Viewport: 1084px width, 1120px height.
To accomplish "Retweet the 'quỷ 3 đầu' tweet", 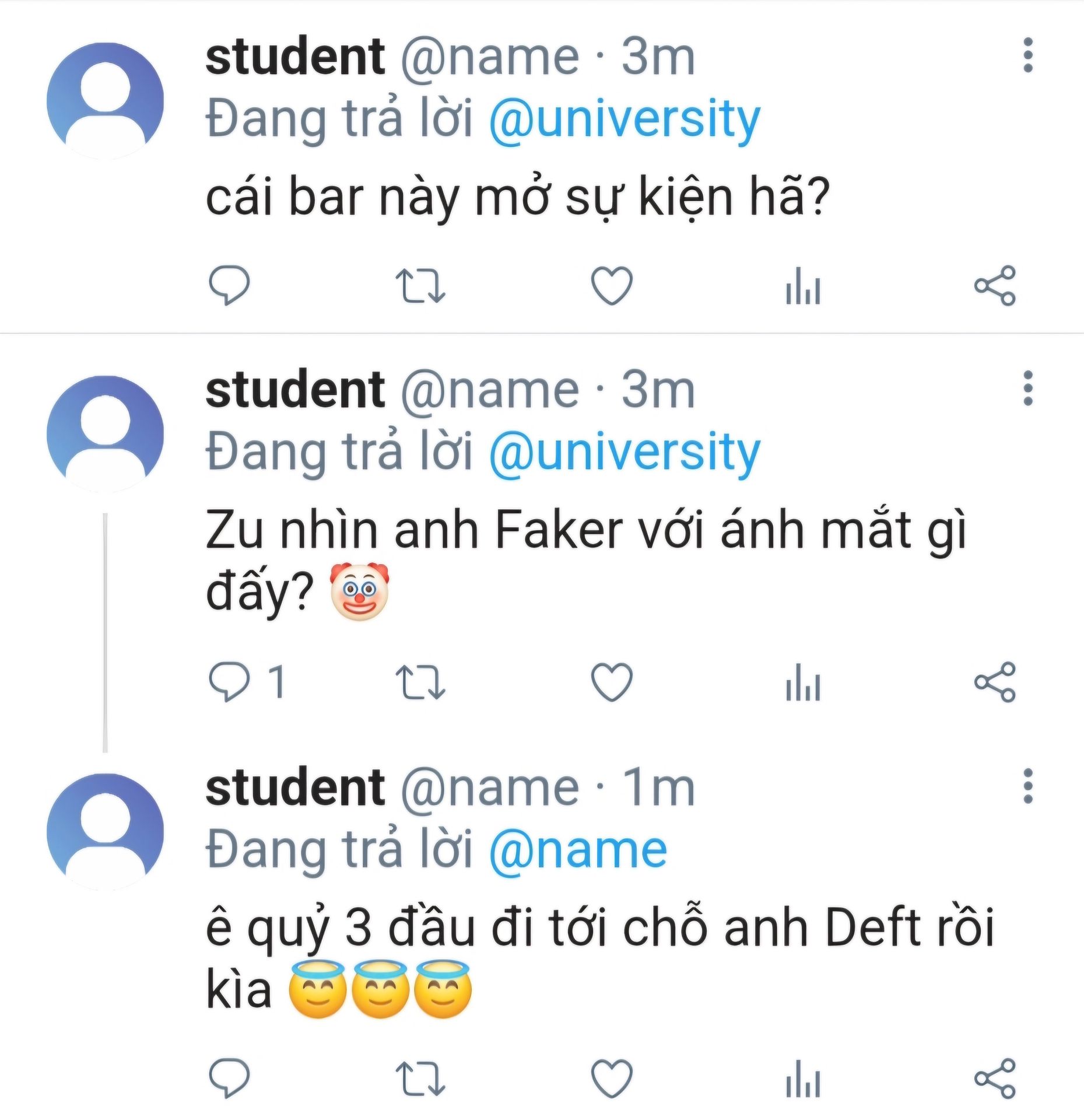I will 420,1077.
